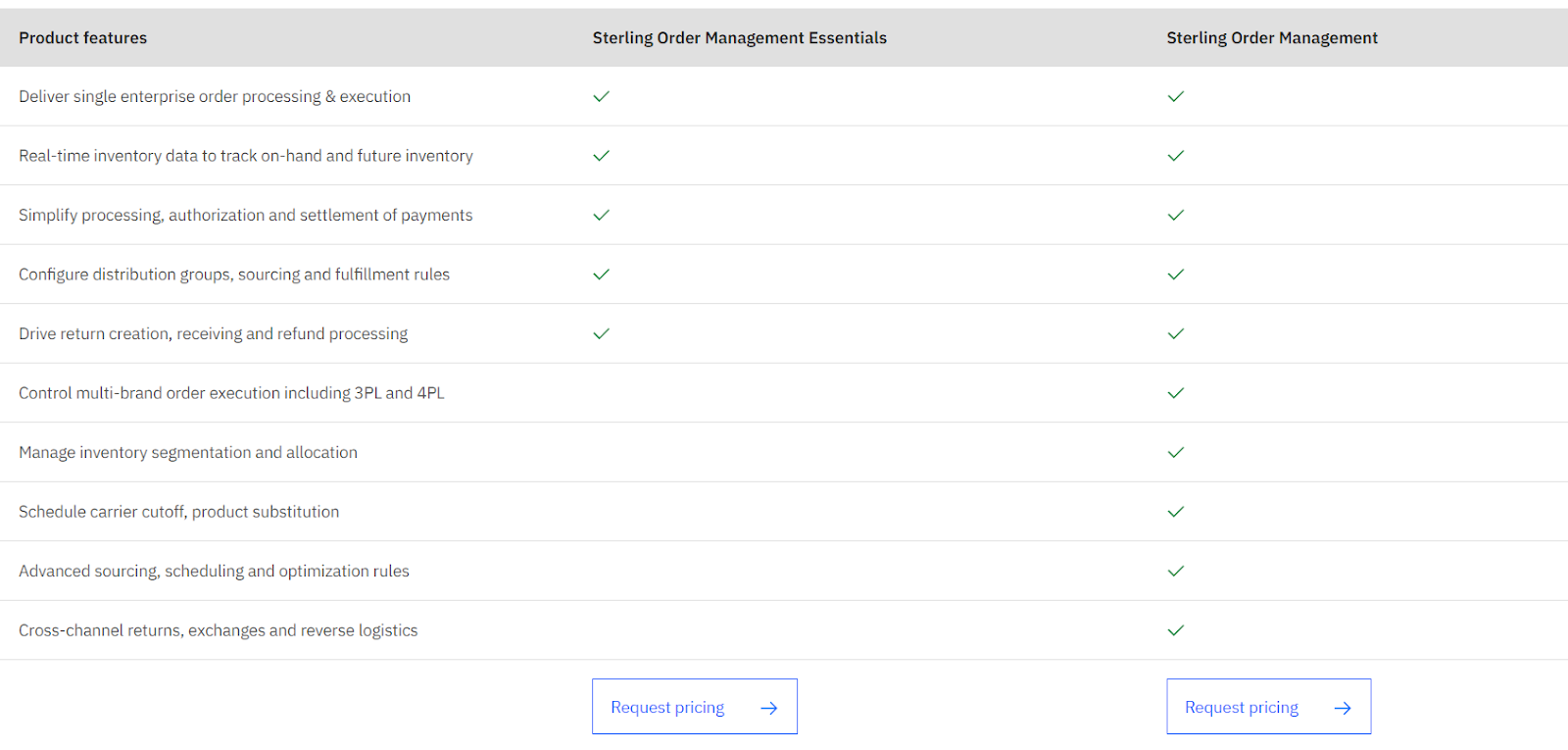Click text Cross-channel returns, exchanges and reverse logistics
This screenshot has height=750, width=1568.
point(219,630)
